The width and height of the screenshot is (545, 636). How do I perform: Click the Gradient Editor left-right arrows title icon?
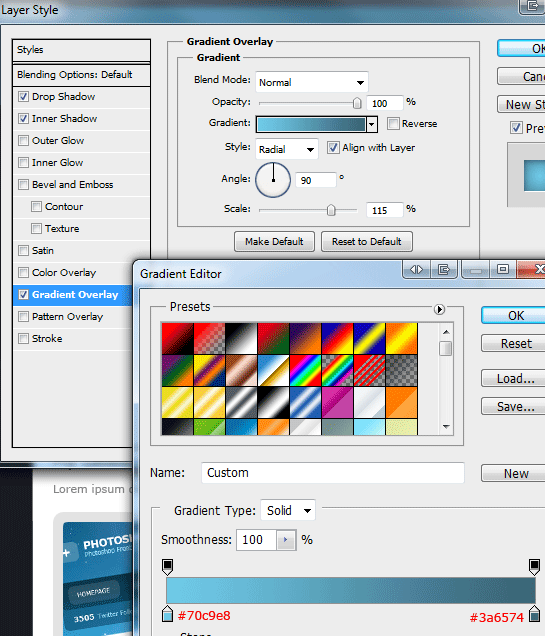[x=416, y=269]
